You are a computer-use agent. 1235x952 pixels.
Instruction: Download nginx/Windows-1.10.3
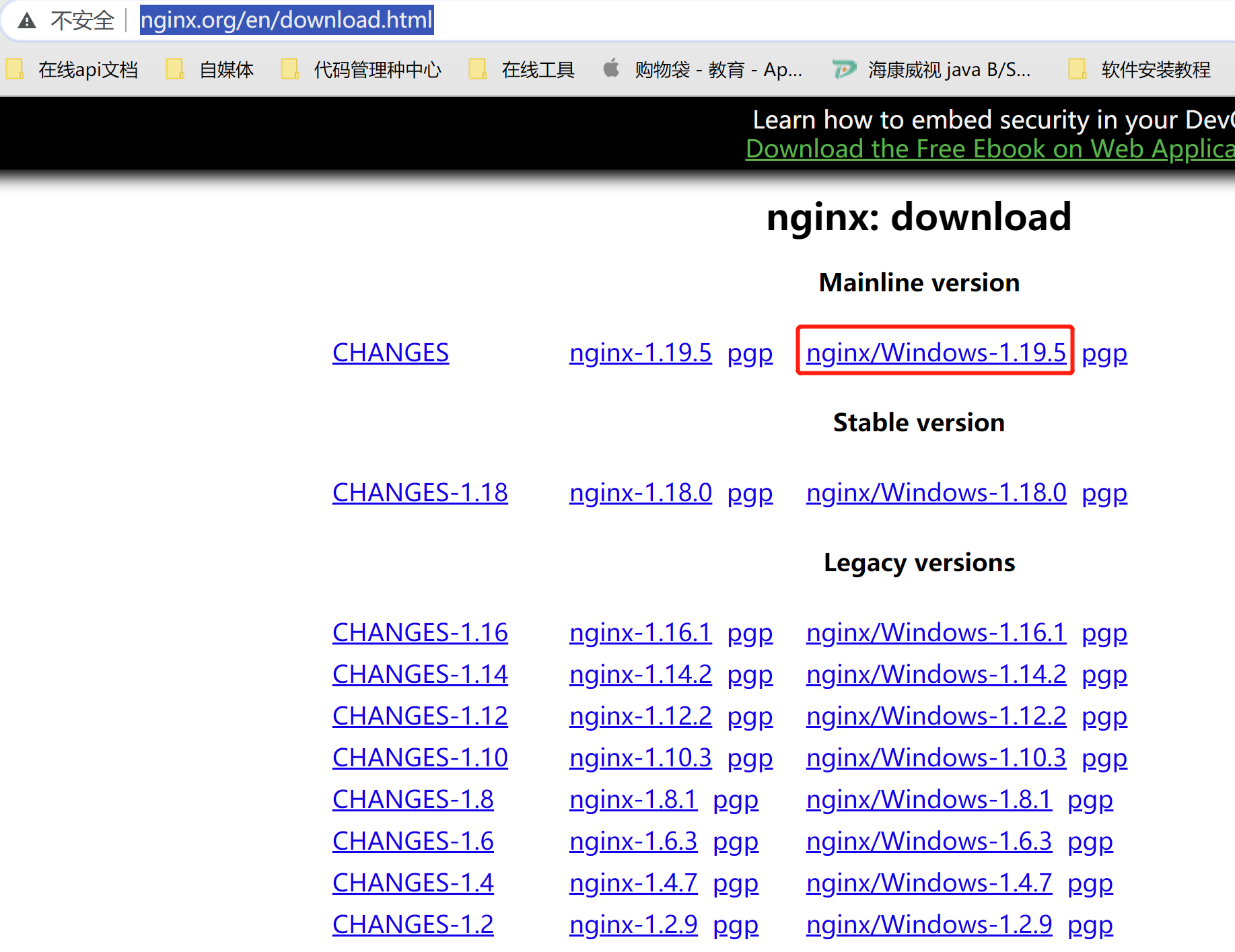click(x=936, y=758)
